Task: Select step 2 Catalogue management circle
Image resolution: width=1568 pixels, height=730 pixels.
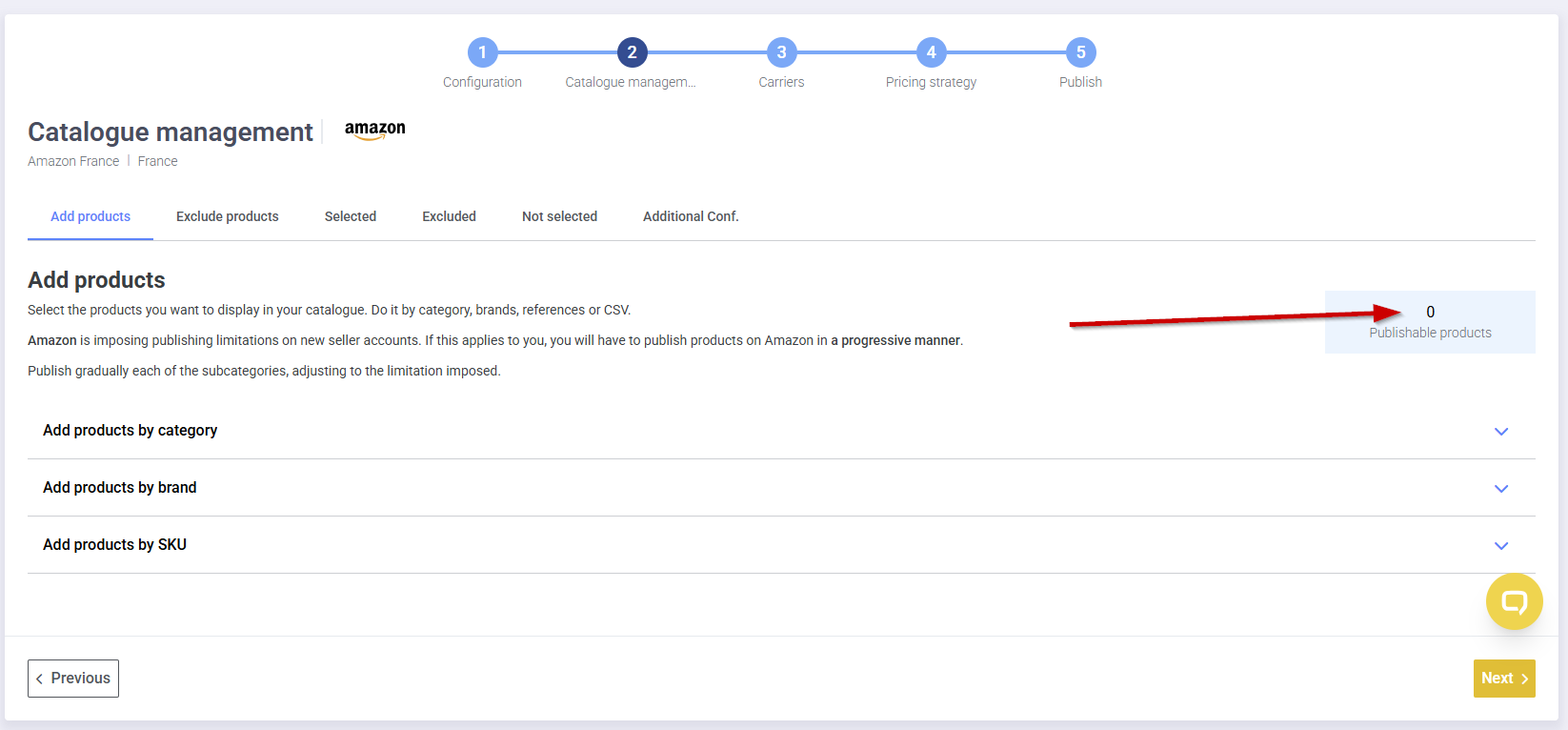Action: pos(632,52)
